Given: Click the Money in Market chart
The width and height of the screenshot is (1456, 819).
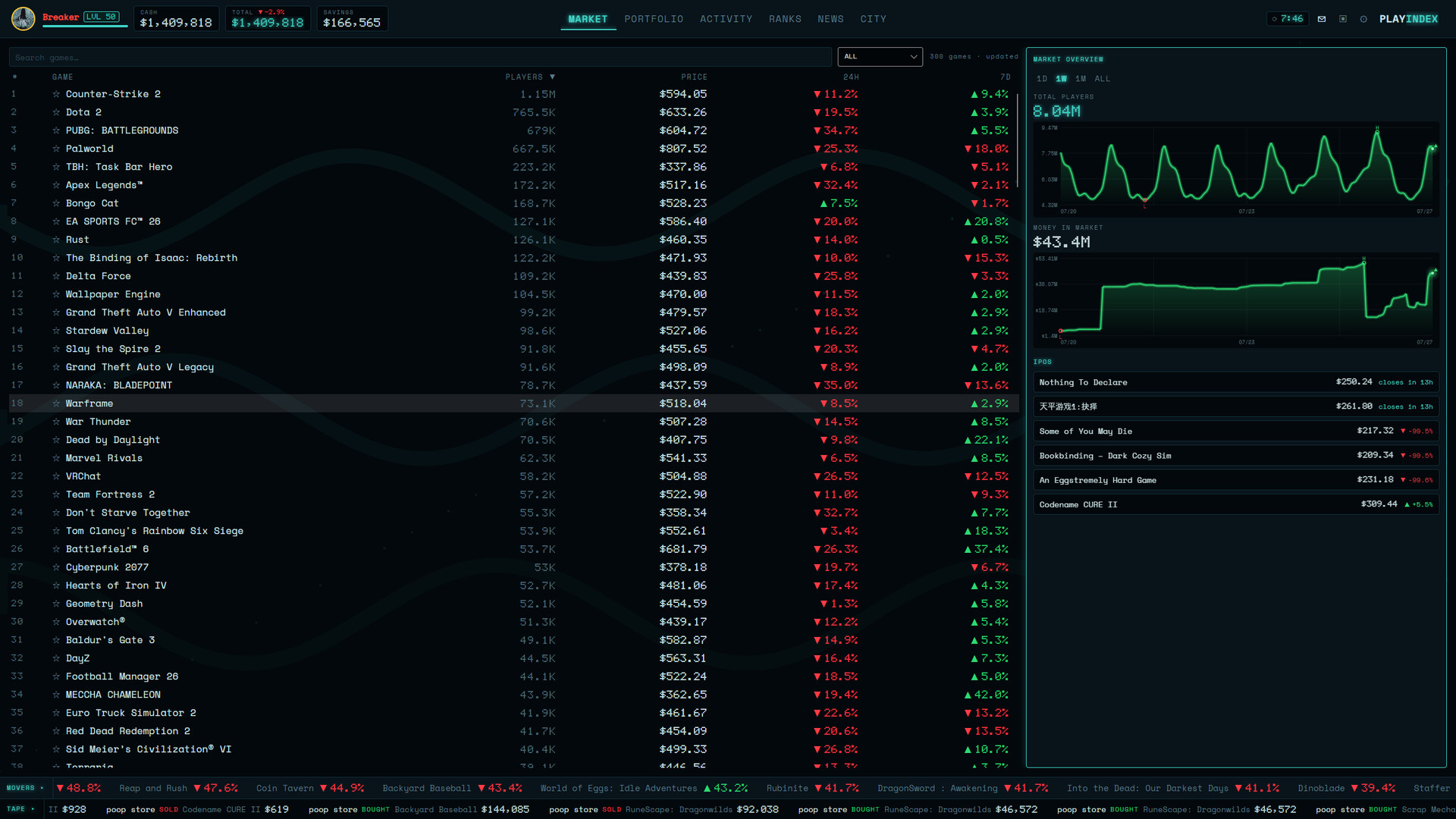Looking at the screenshot, I should coord(1236,300).
